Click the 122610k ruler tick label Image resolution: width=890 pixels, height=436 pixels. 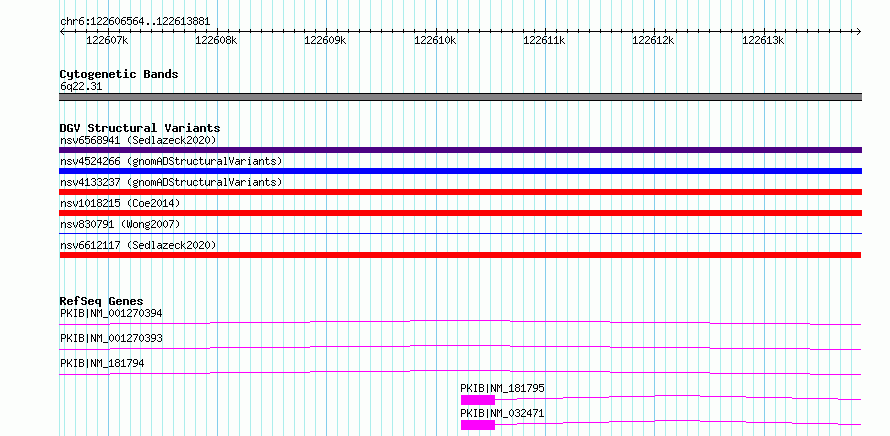tap(435, 40)
